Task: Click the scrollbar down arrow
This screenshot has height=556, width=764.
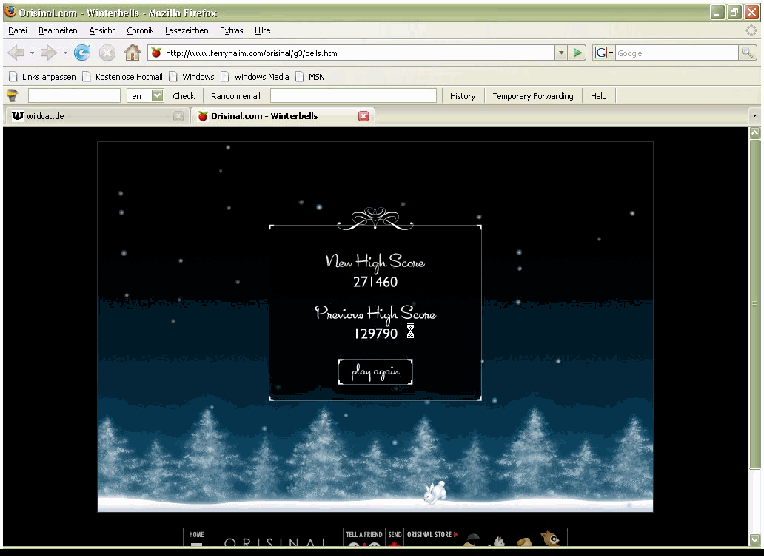Action: [x=755, y=539]
